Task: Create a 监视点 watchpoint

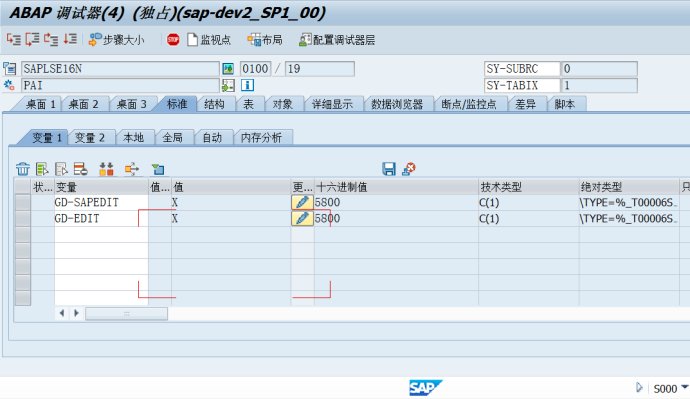Action: tap(209, 40)
